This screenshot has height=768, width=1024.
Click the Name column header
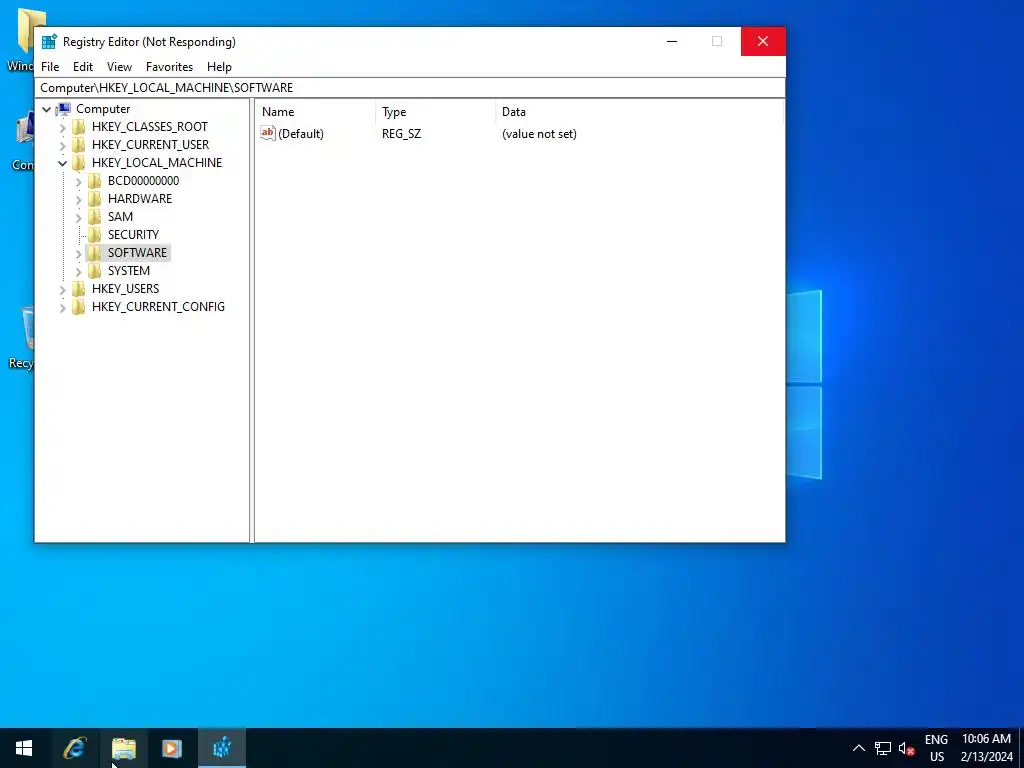pyautogui.click(x=315, y=112)
